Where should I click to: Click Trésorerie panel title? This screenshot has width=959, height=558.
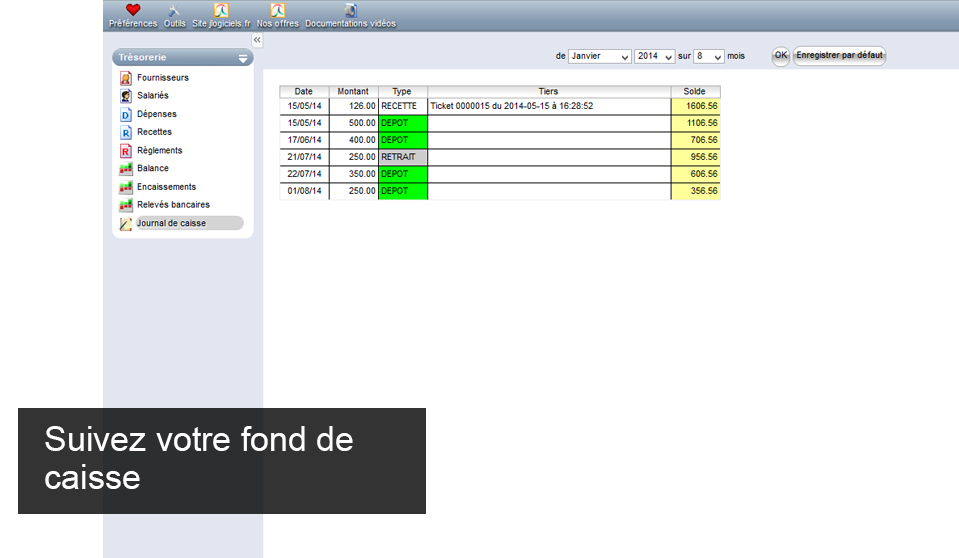coord(143,58)
